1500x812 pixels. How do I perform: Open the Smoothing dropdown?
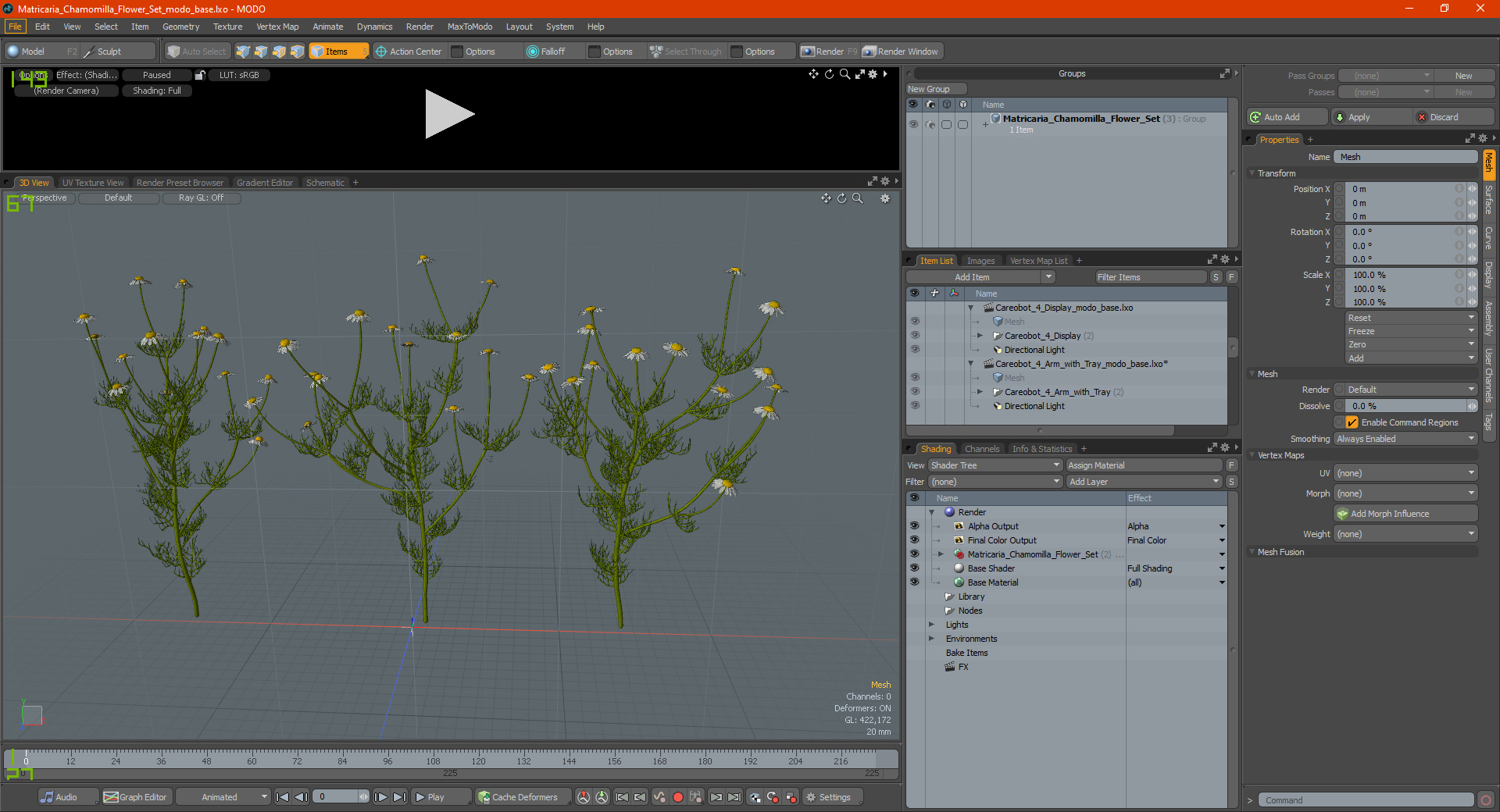click(x=1405, y=439)
